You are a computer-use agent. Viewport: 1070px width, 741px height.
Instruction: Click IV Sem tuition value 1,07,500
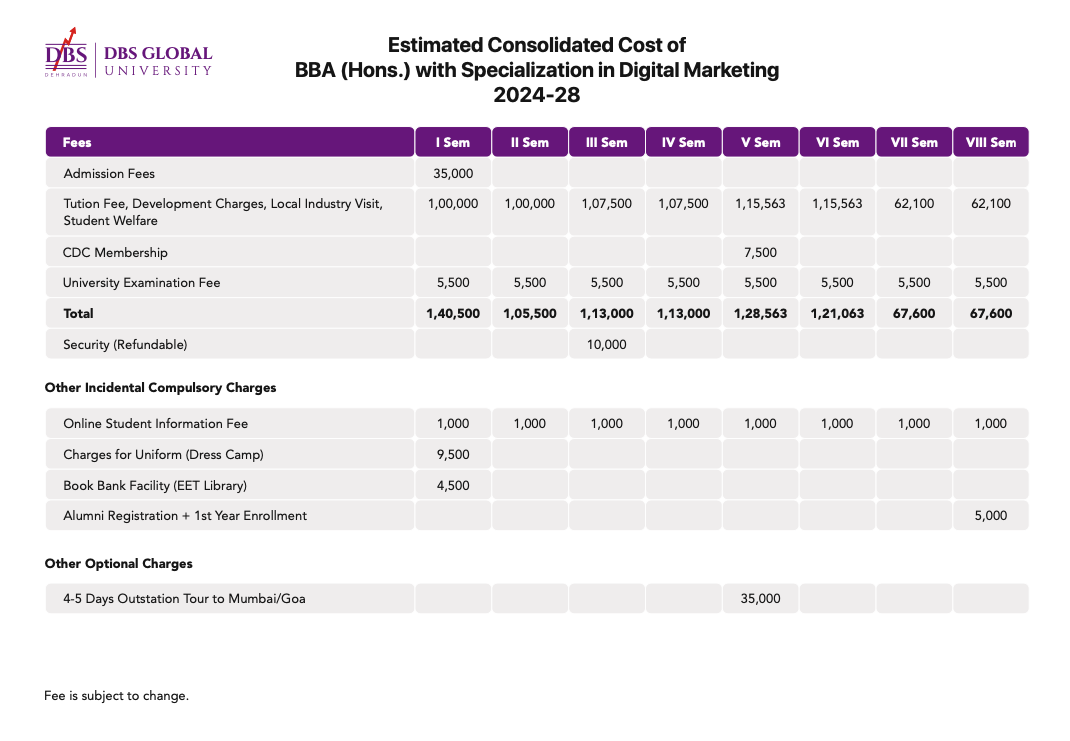click(683, 203)
